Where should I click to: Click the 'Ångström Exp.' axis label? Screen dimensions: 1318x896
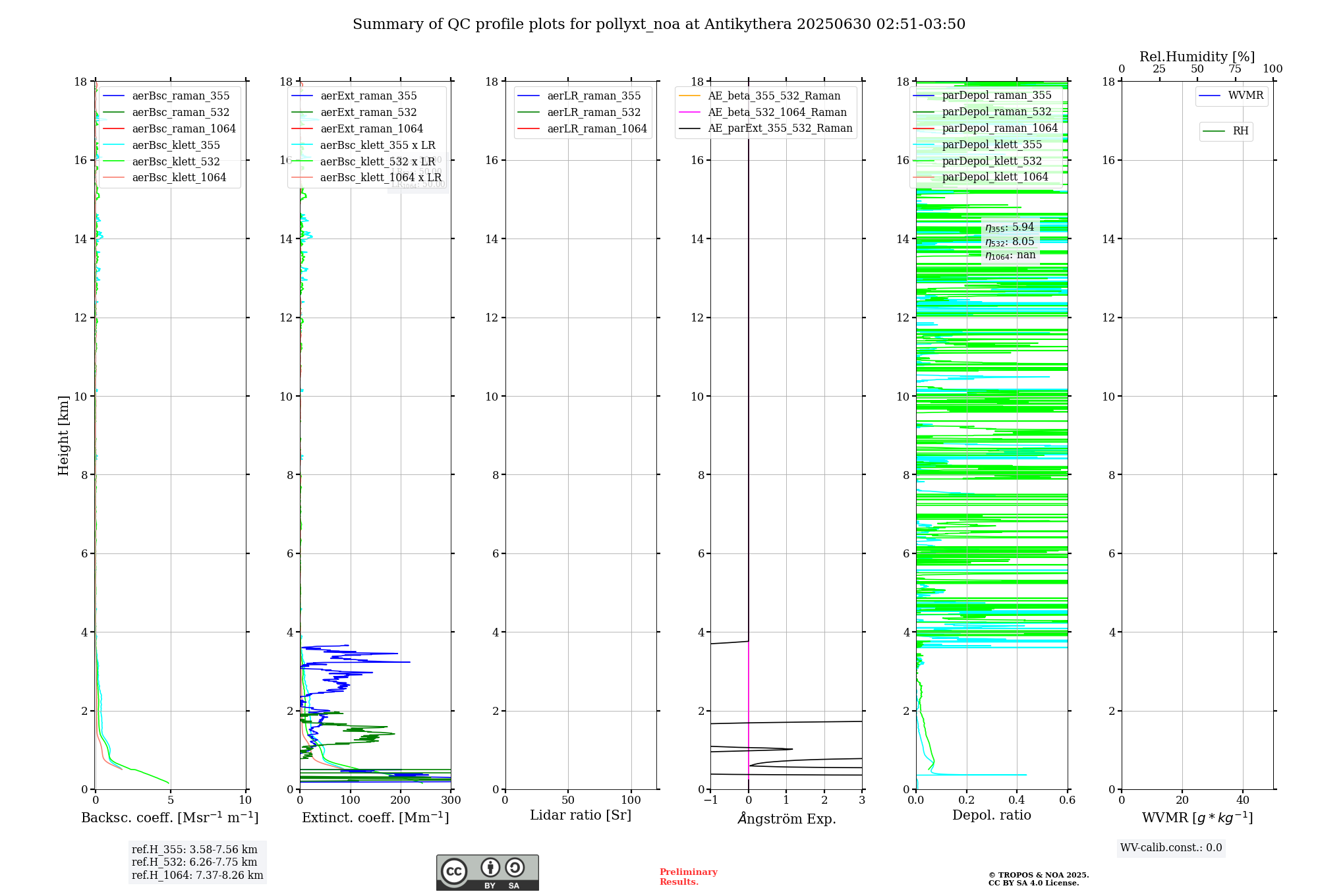(x=787, y=818)
